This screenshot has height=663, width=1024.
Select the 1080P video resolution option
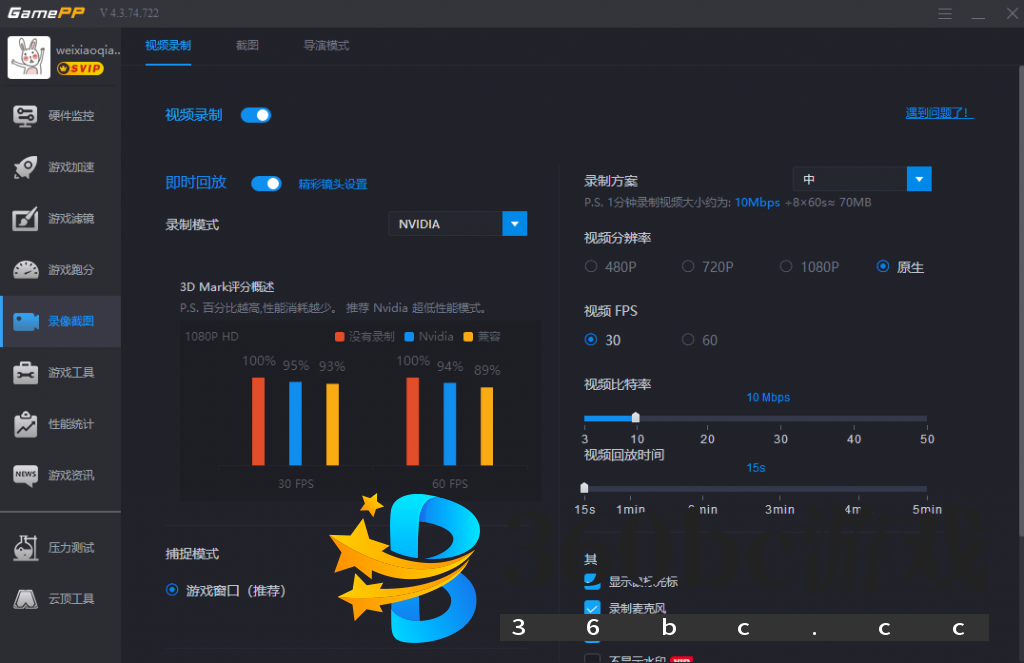tap(787, 267)
